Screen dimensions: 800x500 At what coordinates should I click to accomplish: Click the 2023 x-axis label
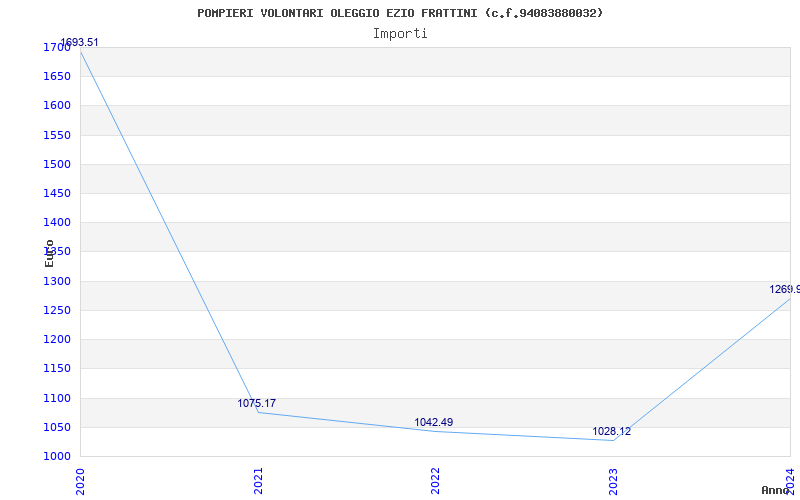coord(613,481)
